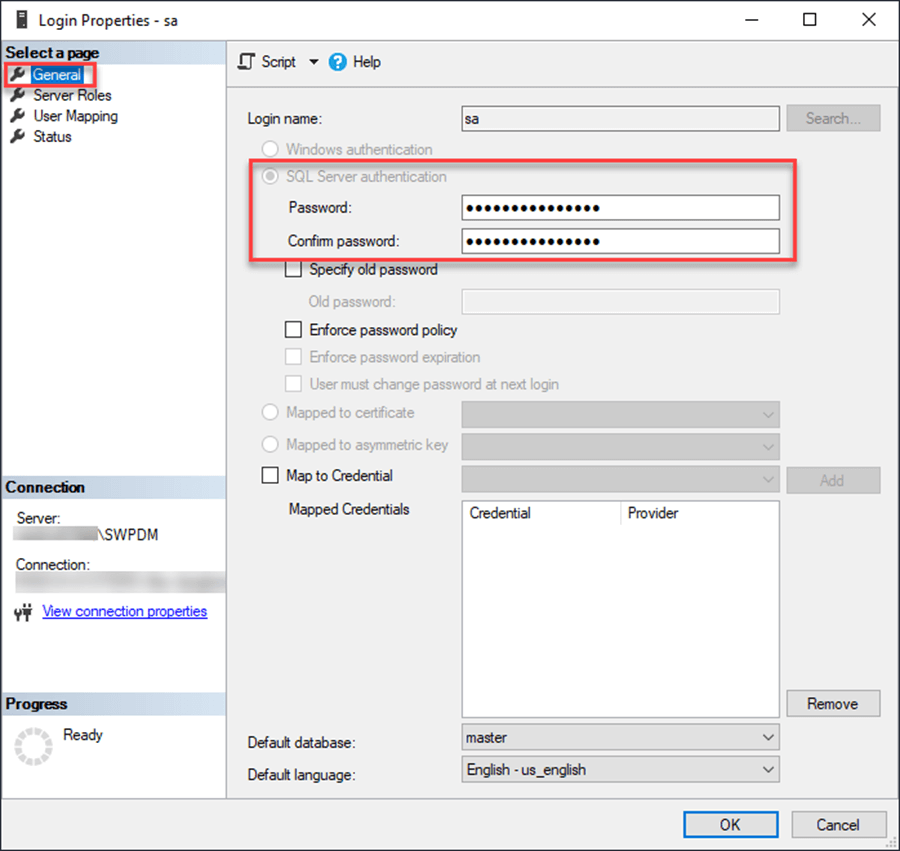Open the Server Roles page
The image size is (900, 851).
72,96
